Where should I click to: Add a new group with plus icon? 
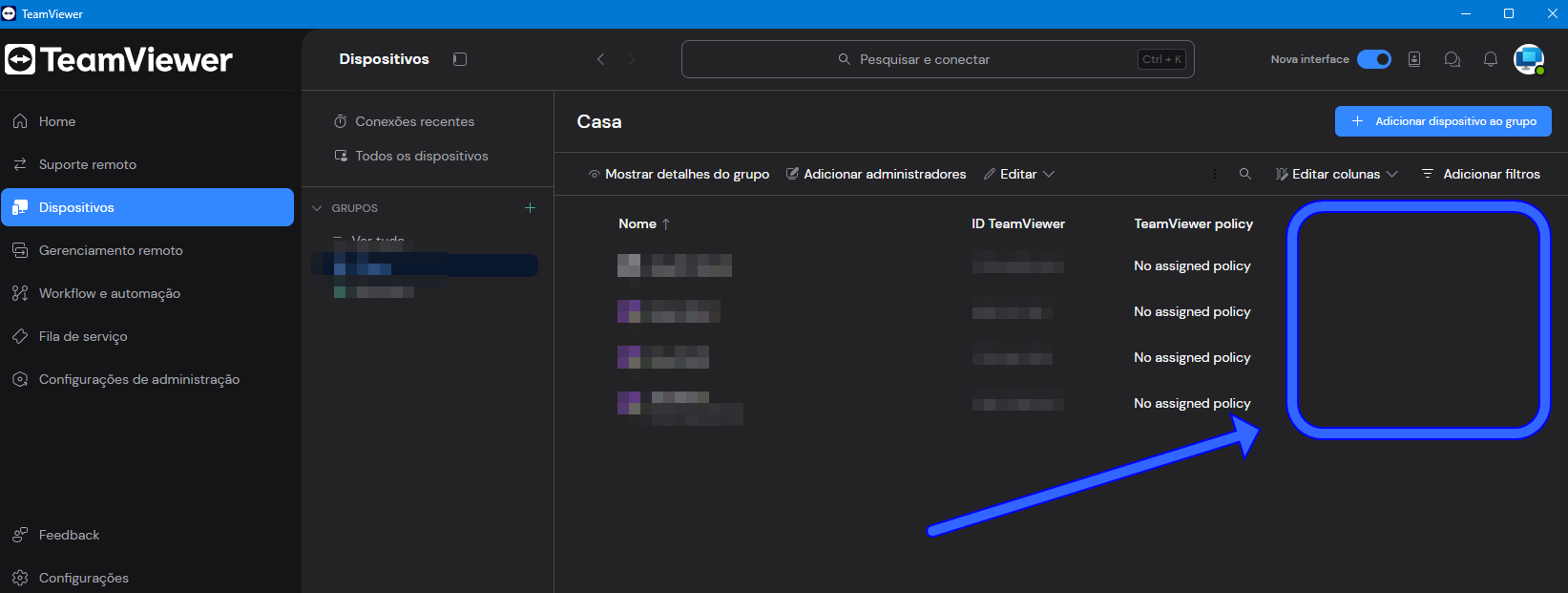pos(530,207)
